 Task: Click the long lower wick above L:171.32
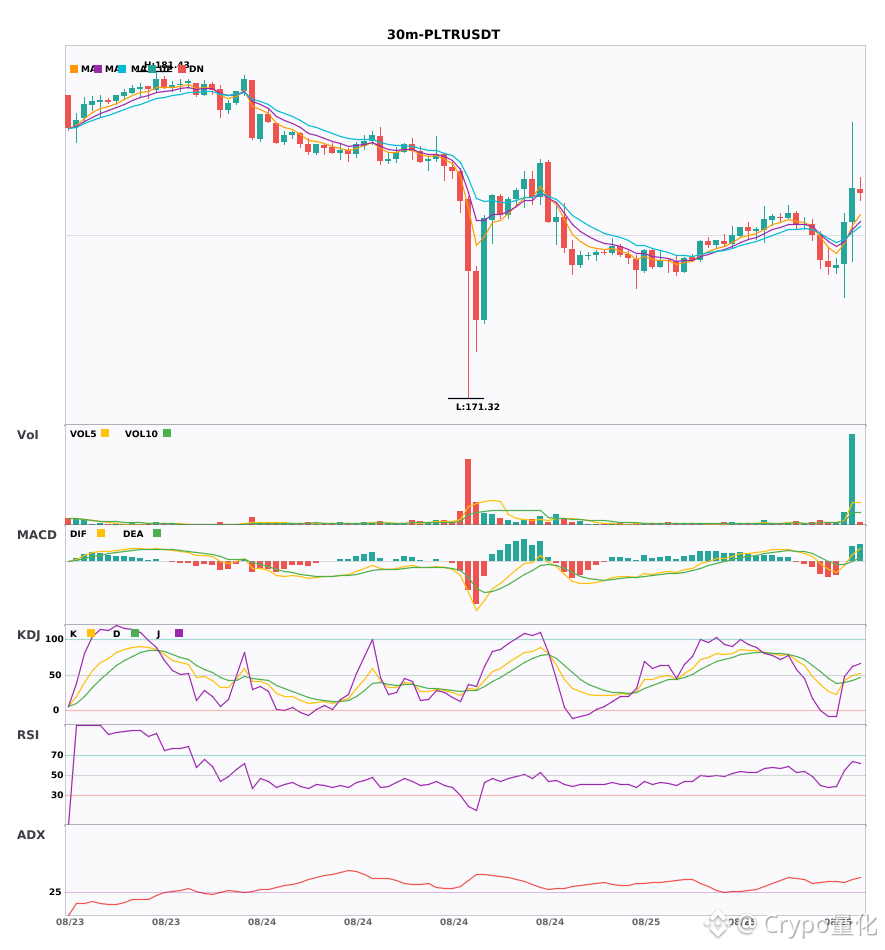(x=468, y=334)
